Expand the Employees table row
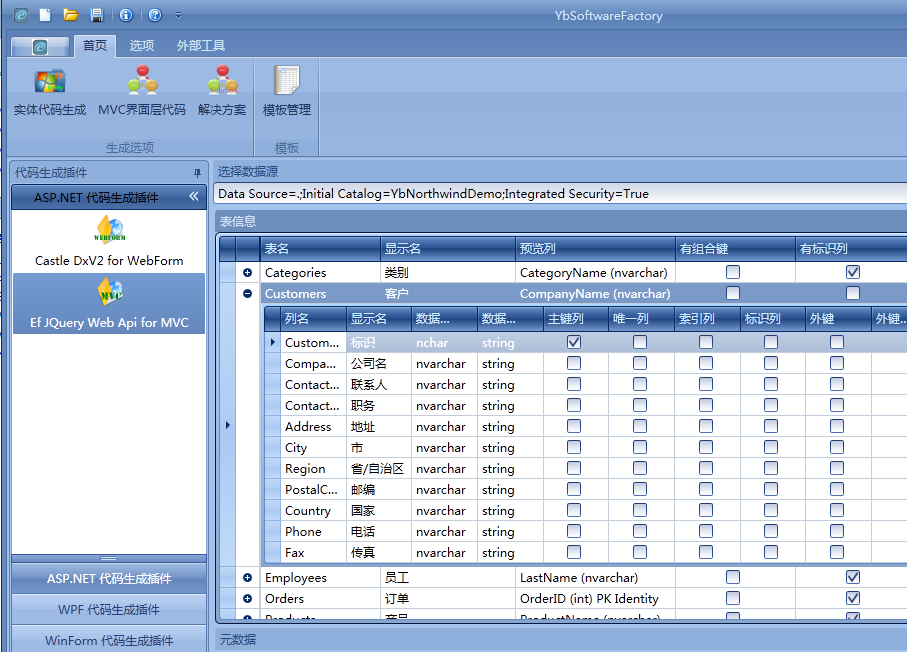 pyautogui.click(x=248, y=577)
